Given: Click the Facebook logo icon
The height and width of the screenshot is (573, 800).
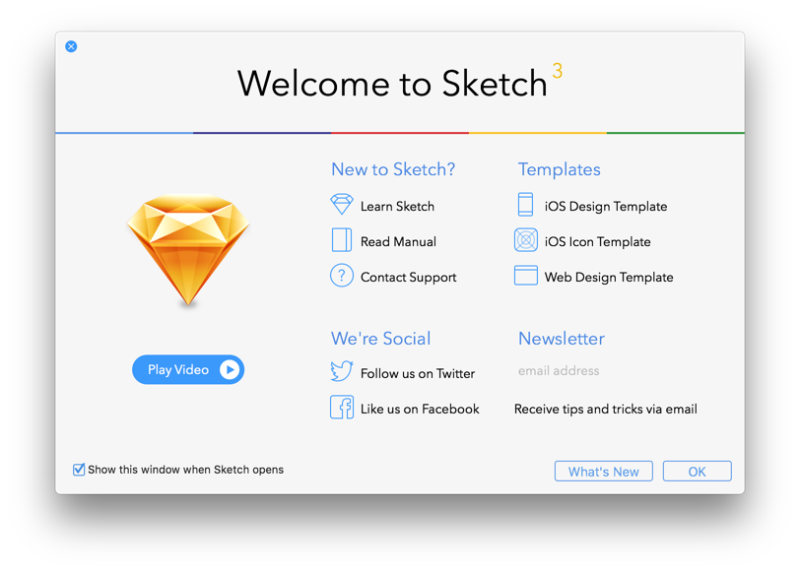Looking at the screenshot, I should coord(342,408).
